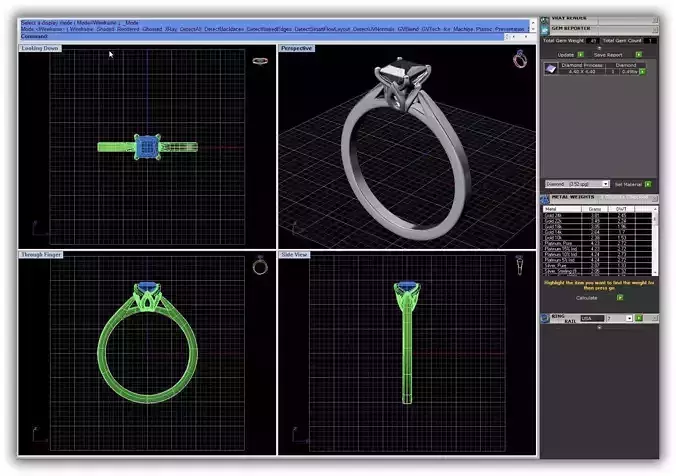Click the DWT column header

[621, 209]
